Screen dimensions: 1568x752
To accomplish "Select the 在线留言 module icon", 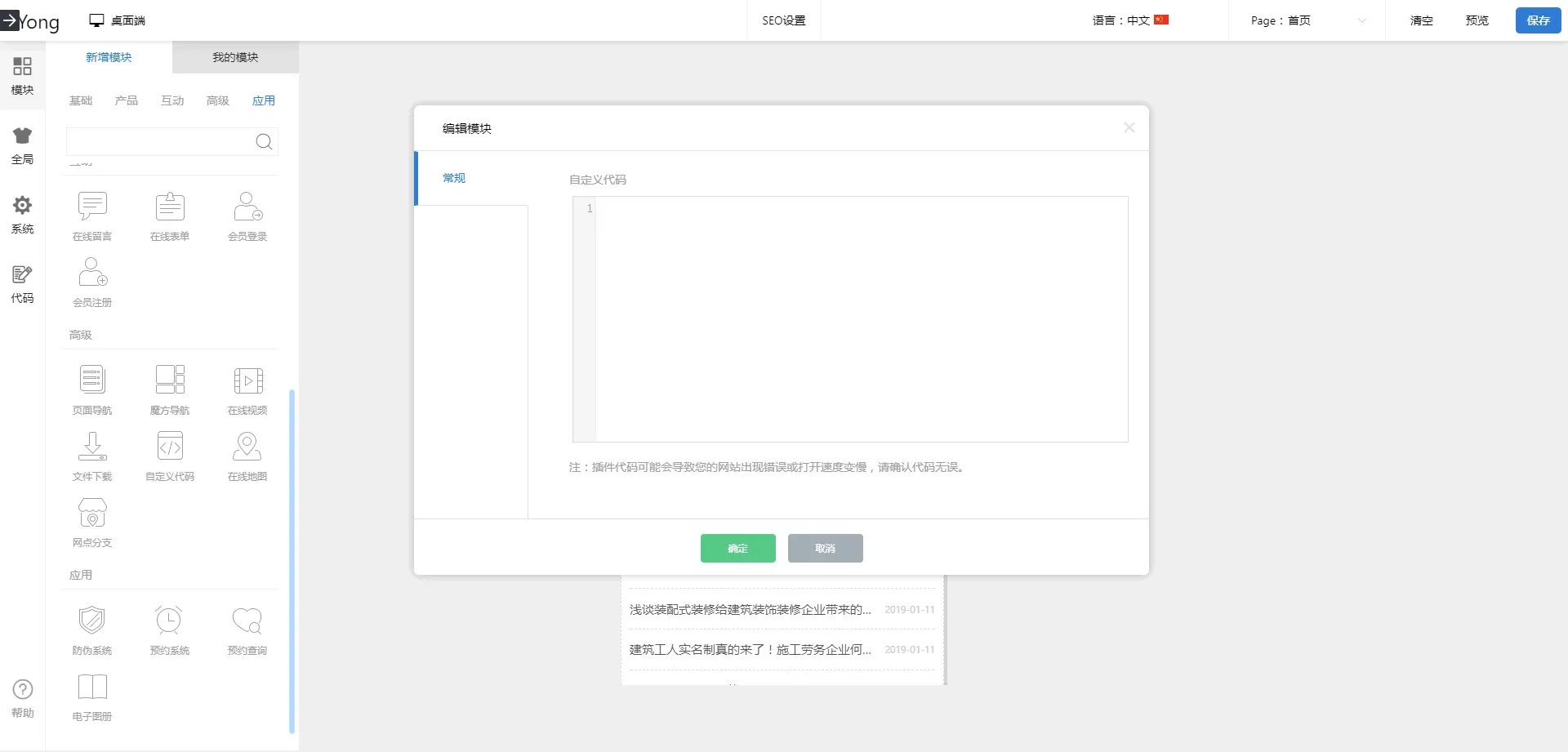I will tap(92, 207).
